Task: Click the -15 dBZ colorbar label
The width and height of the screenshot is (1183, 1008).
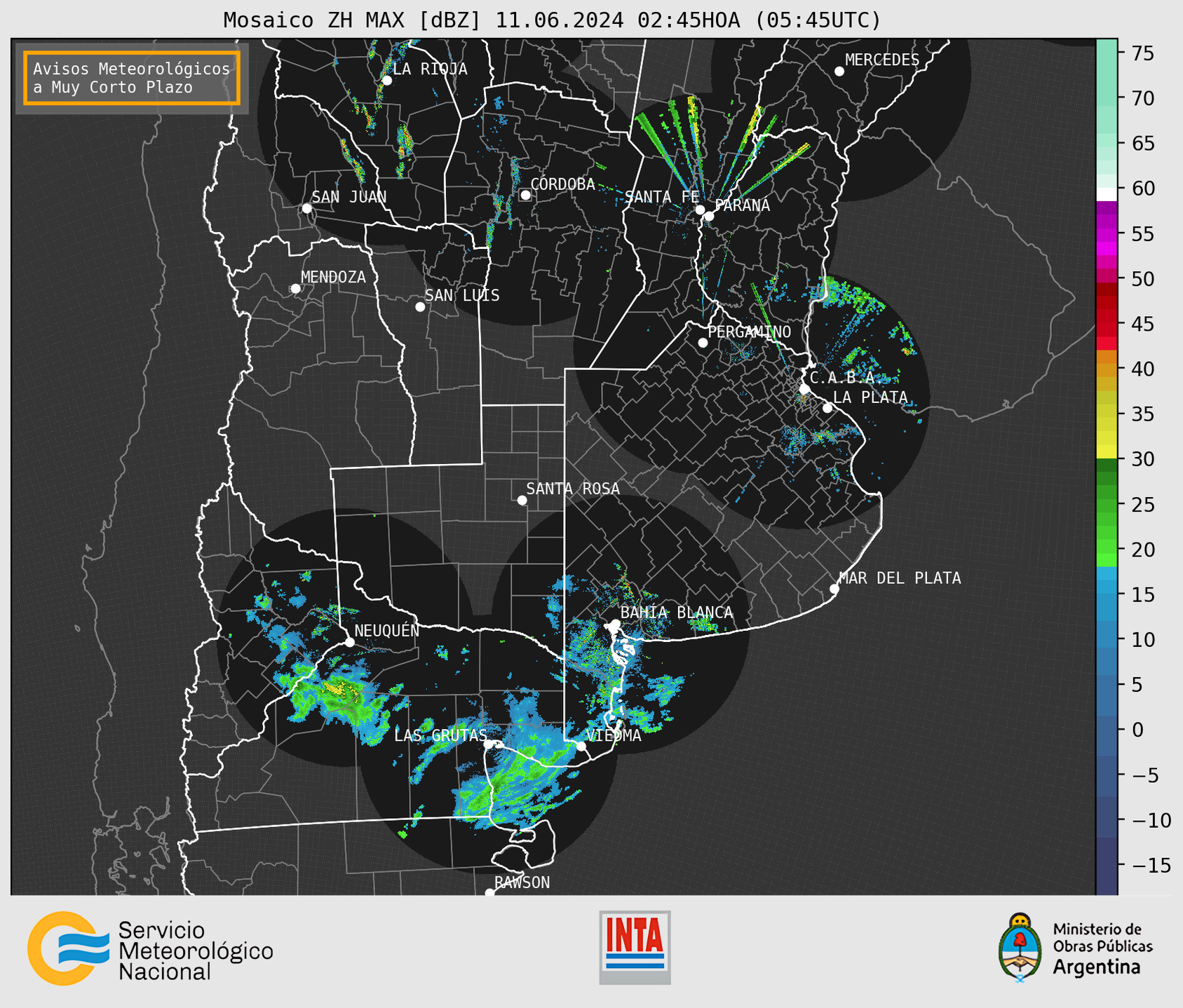Action: [1151, 865]
